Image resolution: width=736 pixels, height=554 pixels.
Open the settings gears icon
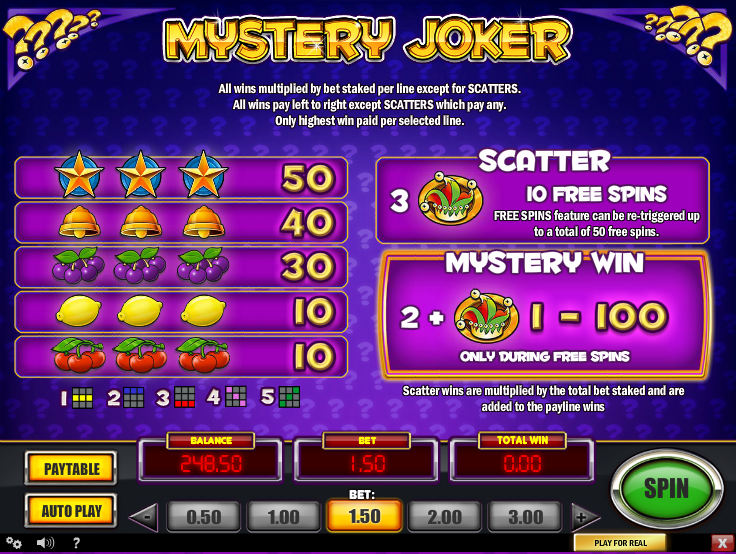tap(14, 543)
